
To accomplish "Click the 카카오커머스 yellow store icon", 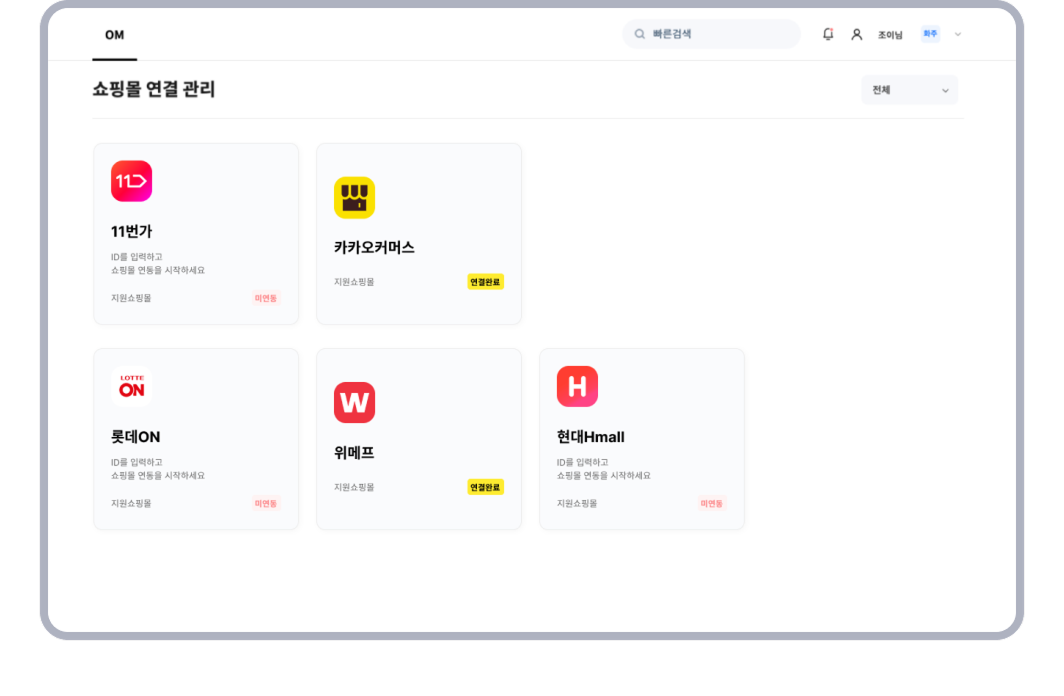I will (354, 197).
